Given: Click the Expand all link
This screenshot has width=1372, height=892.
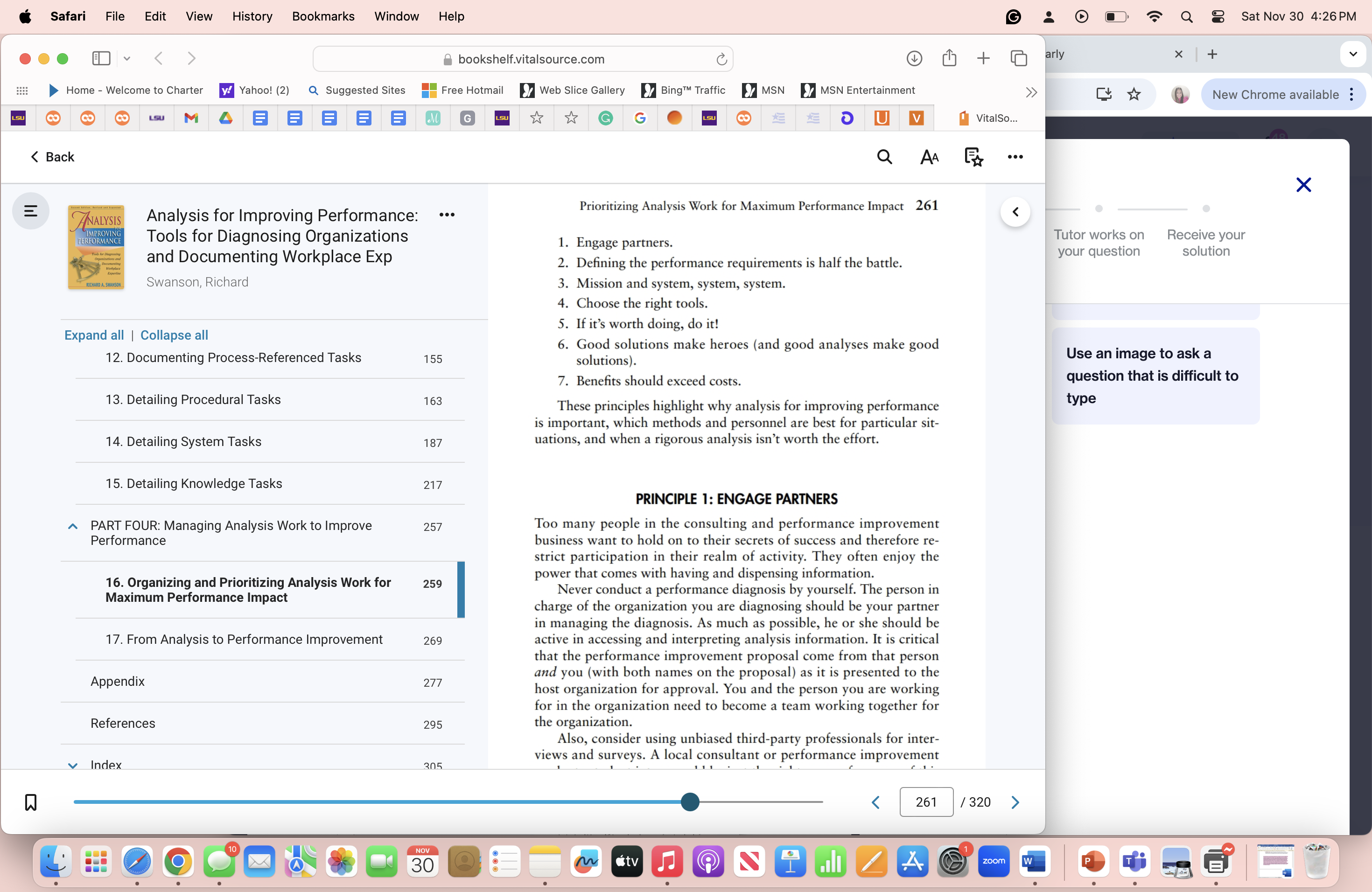Looking at the screenshot, I should pyautogui.click(x=93, y=335).
